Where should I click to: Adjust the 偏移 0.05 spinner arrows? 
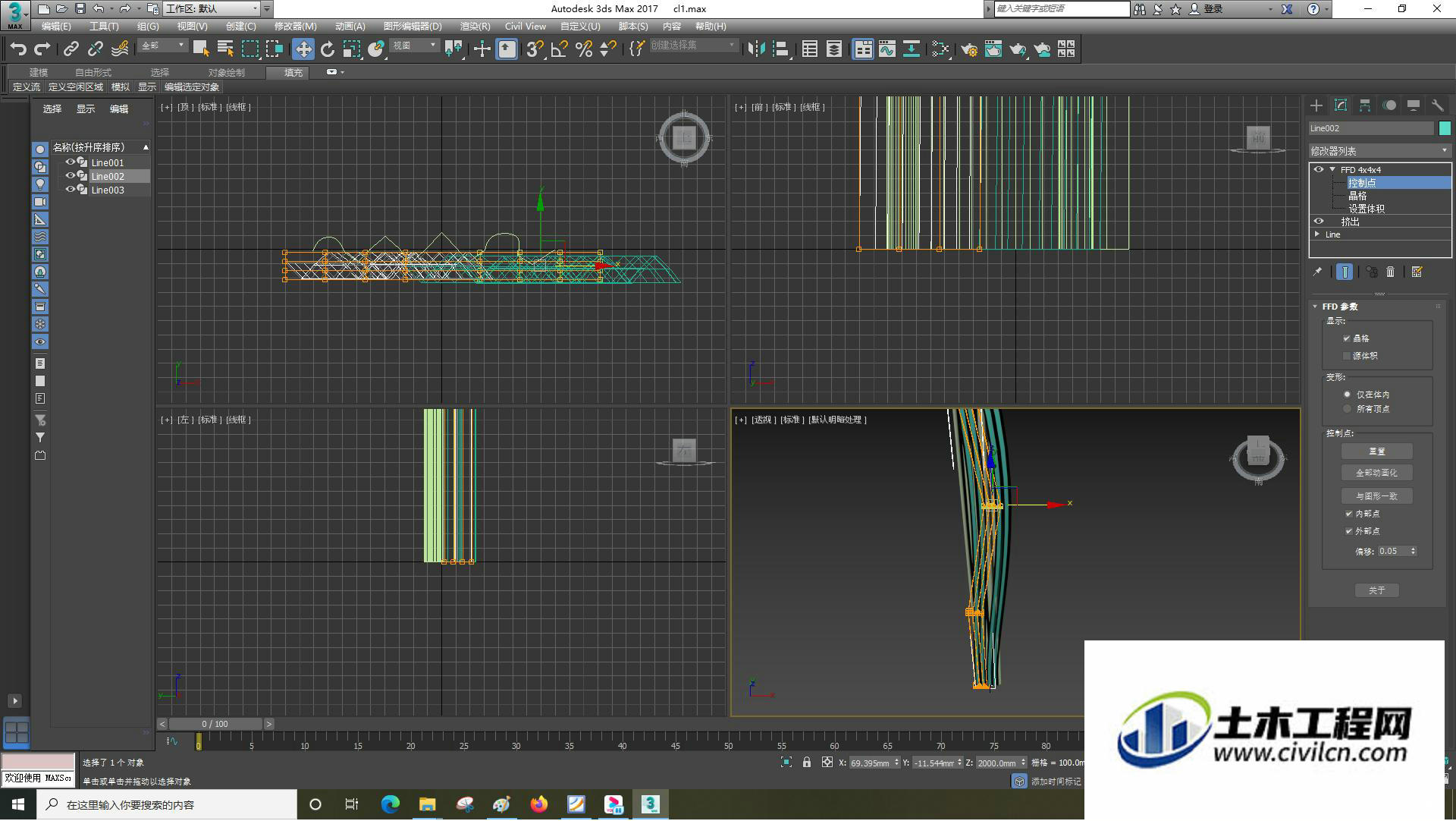click(1414, 551)
